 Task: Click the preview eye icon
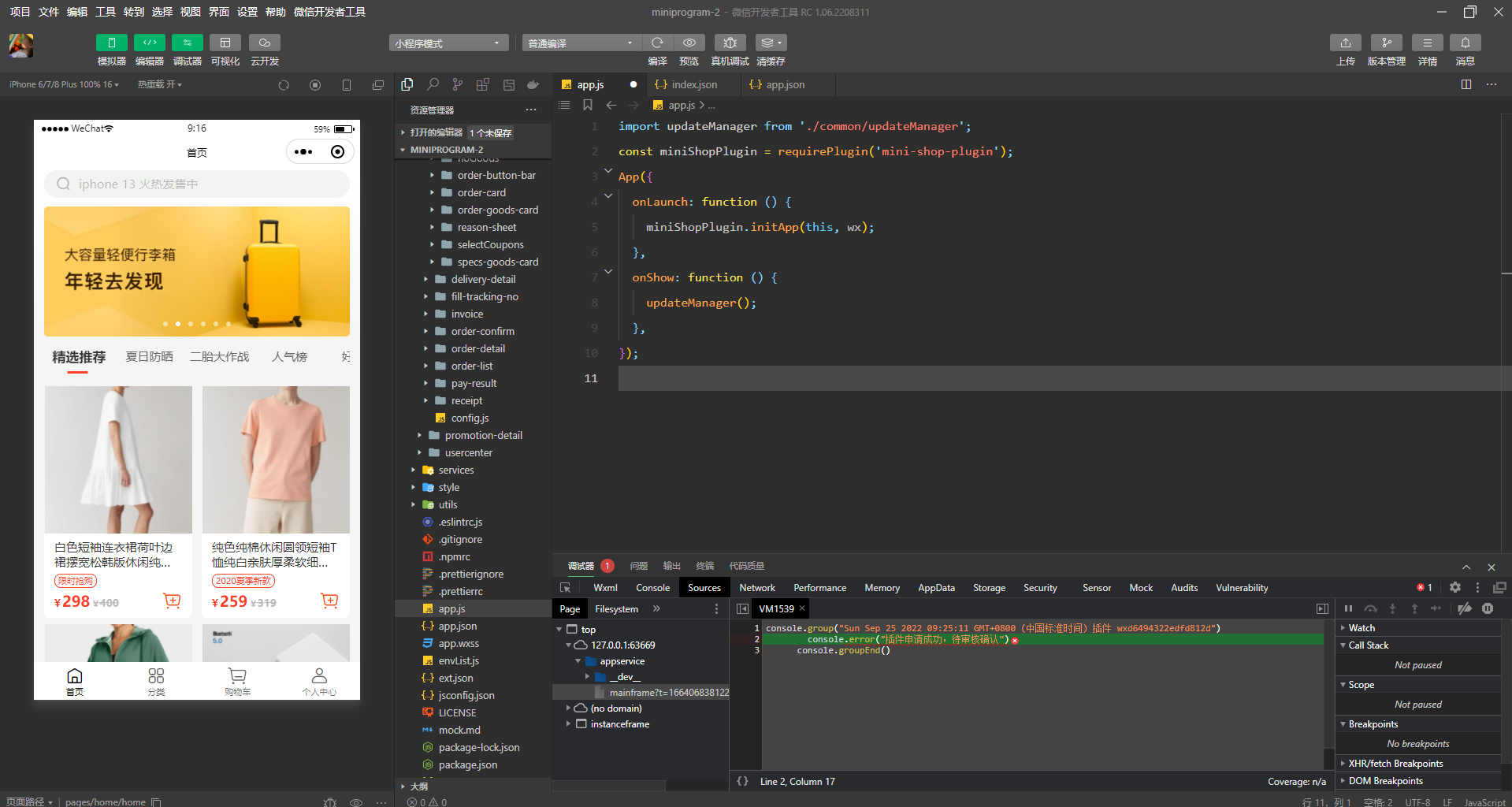pos(689,43)
